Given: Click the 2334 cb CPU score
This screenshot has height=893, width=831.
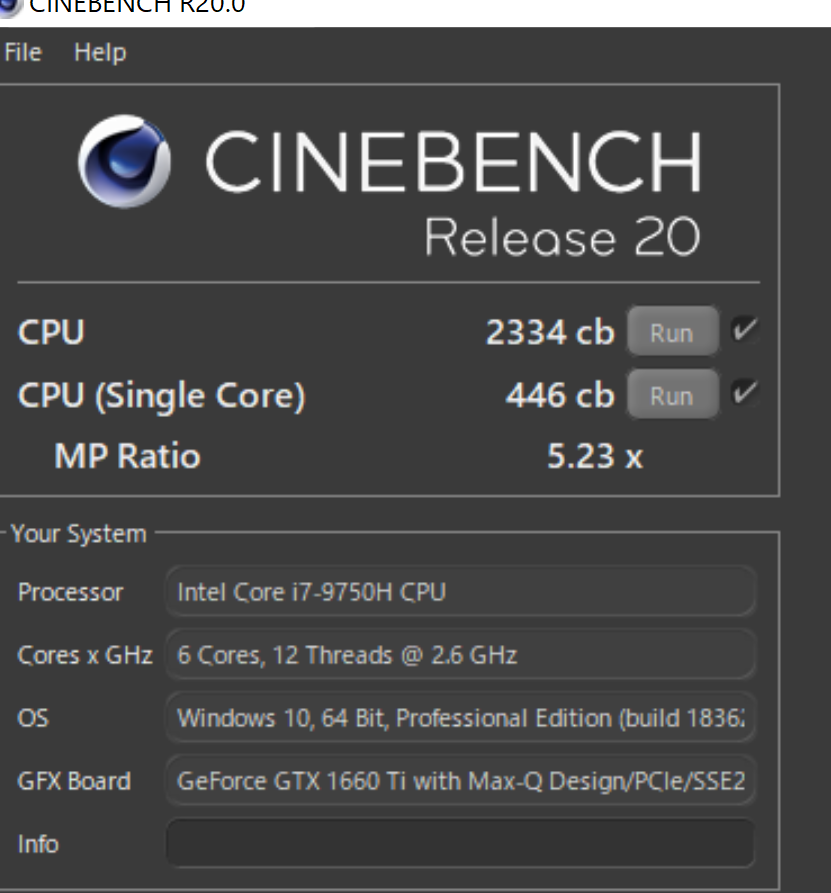Looking at the screenshot, I should point(550,332).
